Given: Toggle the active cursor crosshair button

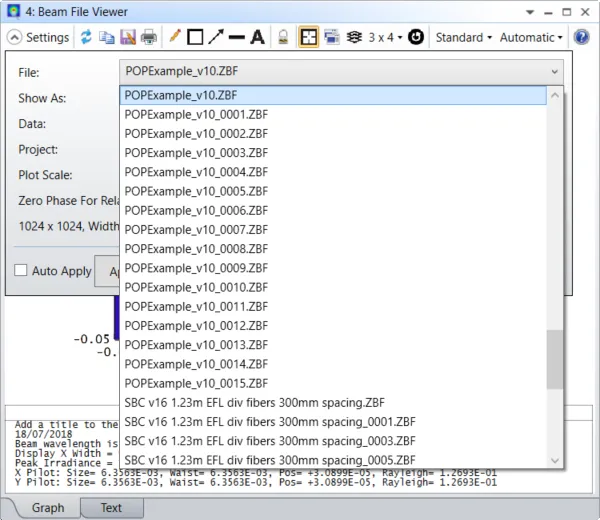Looking at the screenshot, I should [308, 37].
